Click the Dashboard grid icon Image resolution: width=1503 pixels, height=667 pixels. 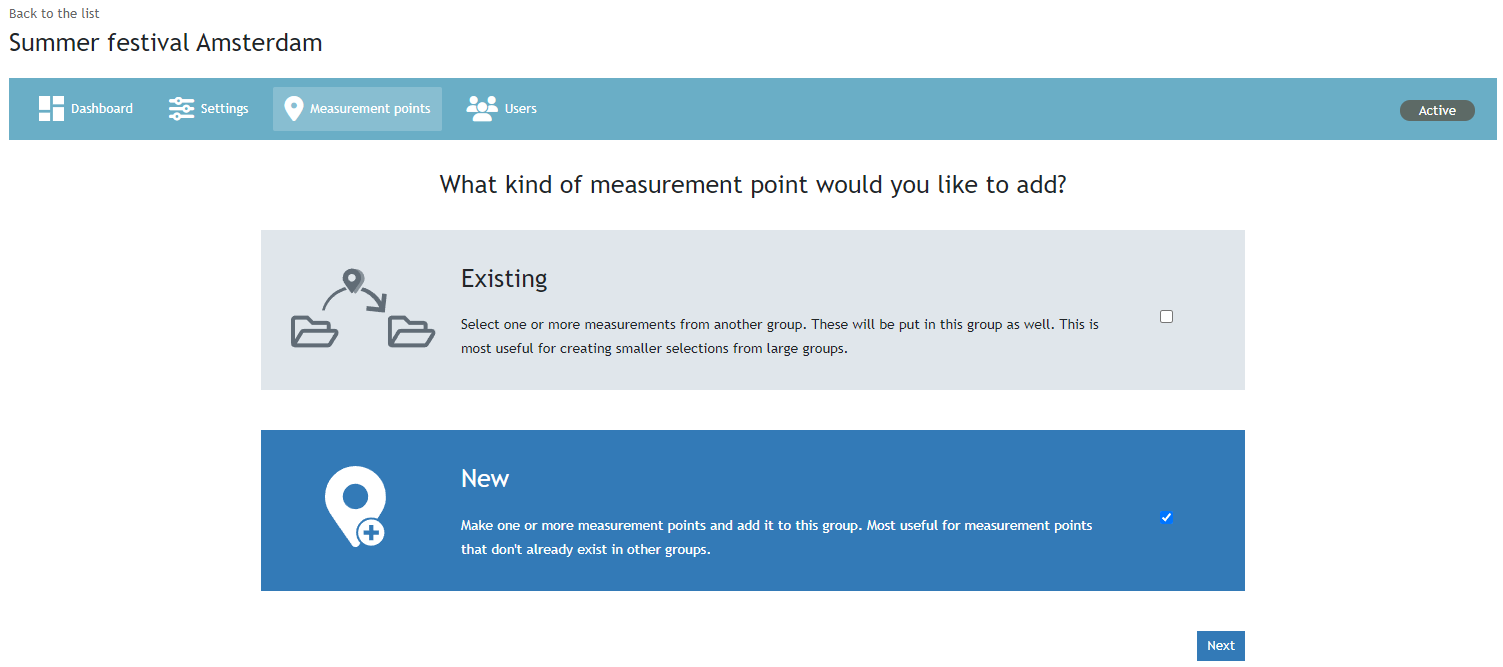pyautogui.click(x=51, y=109)
